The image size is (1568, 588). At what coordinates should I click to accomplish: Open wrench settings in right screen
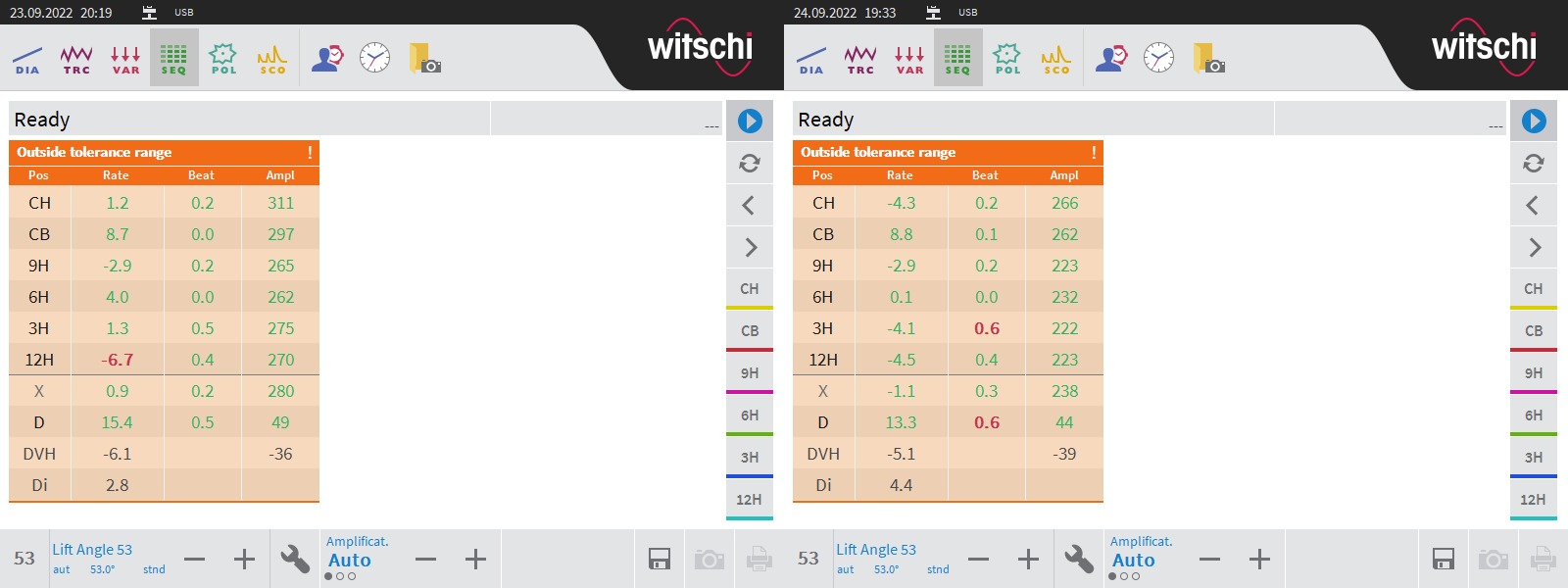[1079, 559]
